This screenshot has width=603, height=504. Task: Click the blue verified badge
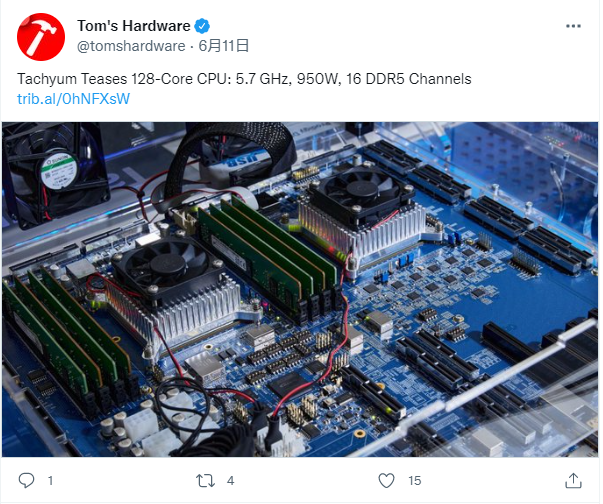[202, 26]
